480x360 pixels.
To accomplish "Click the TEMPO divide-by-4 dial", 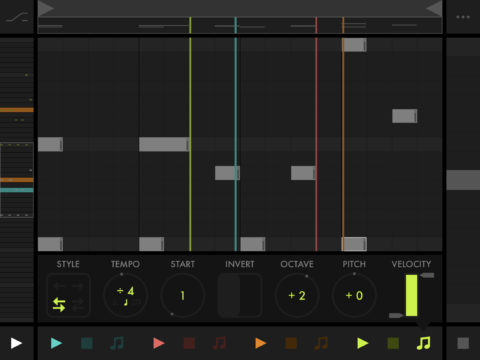I will pos(125,295).
